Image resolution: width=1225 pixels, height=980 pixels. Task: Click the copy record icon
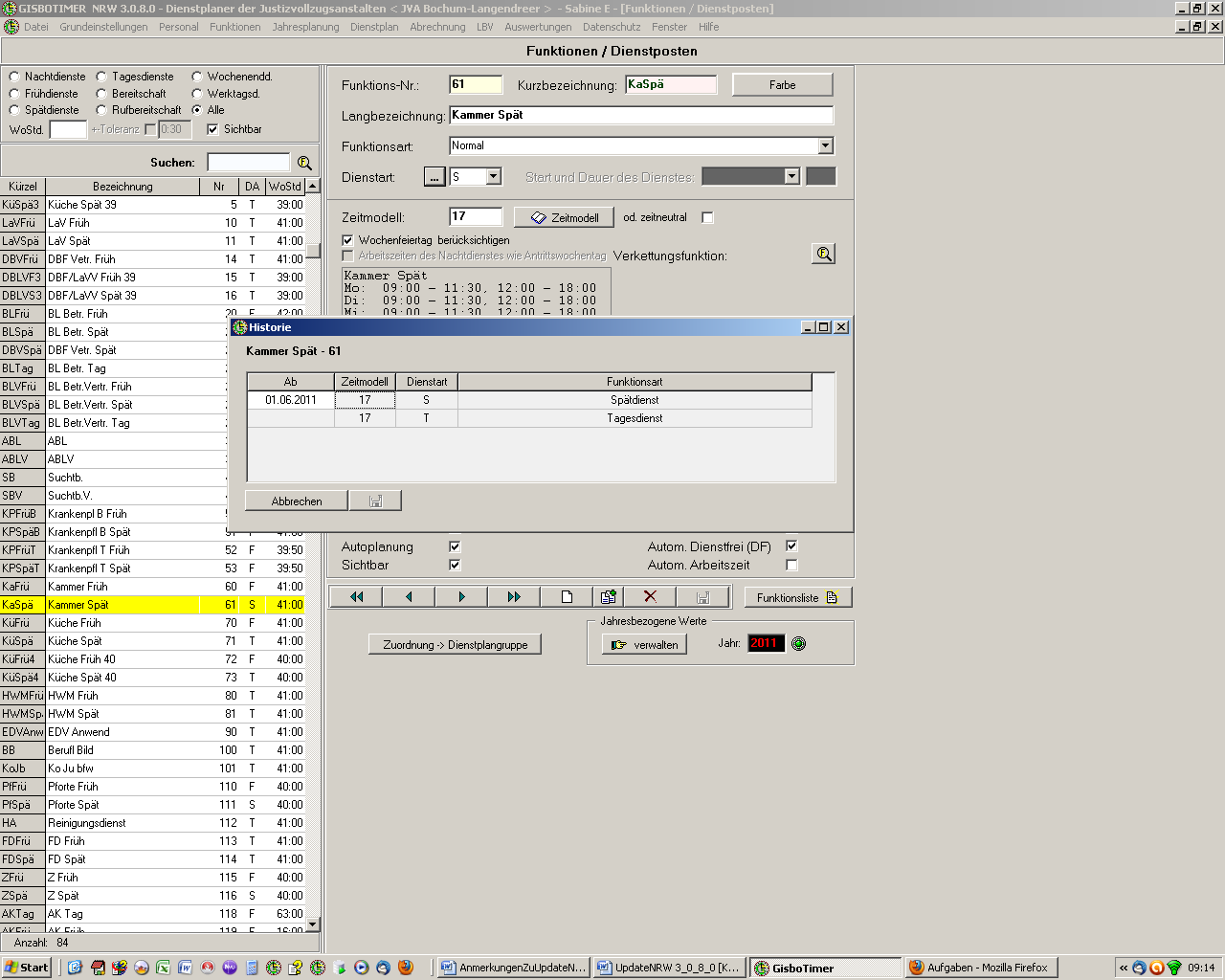[x=608, y=597]
